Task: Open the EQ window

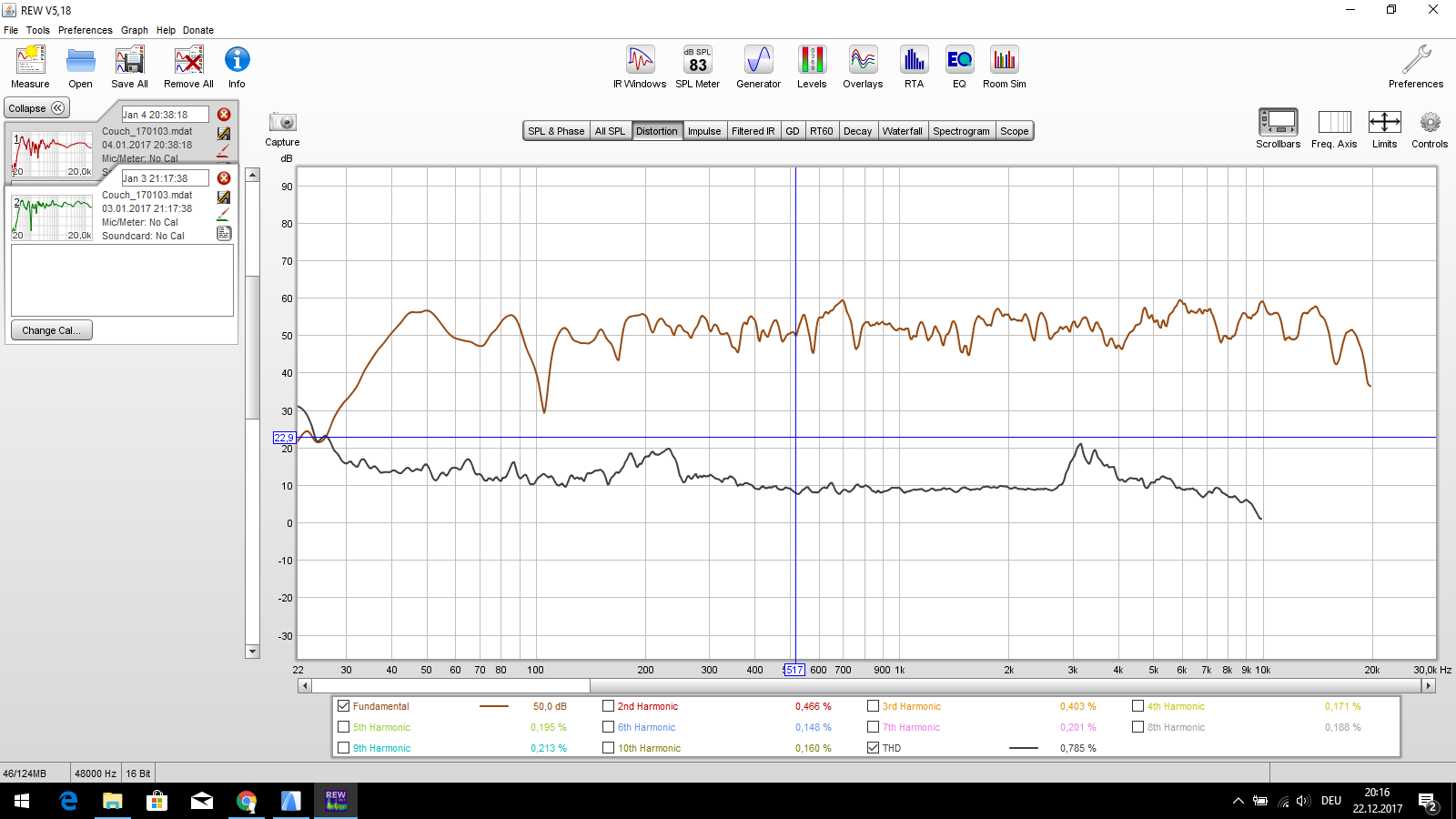Action: [959, 67]
